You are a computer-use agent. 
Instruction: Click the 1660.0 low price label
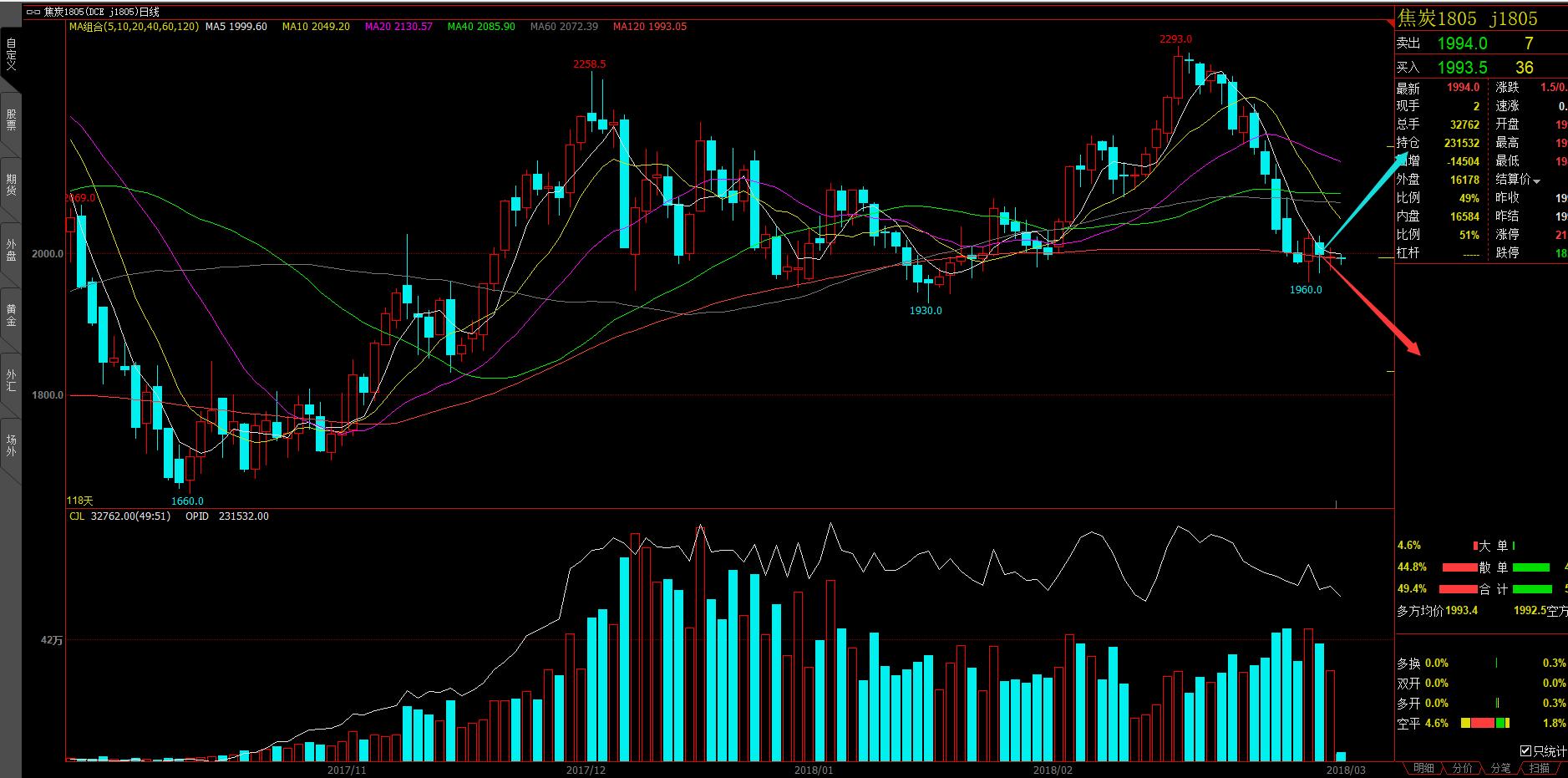click(187, 501)
